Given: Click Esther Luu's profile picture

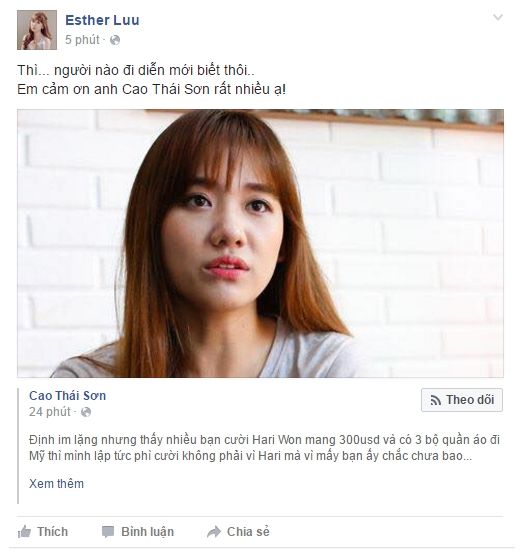Looking at the screenshot, I should tap(37, 30).
